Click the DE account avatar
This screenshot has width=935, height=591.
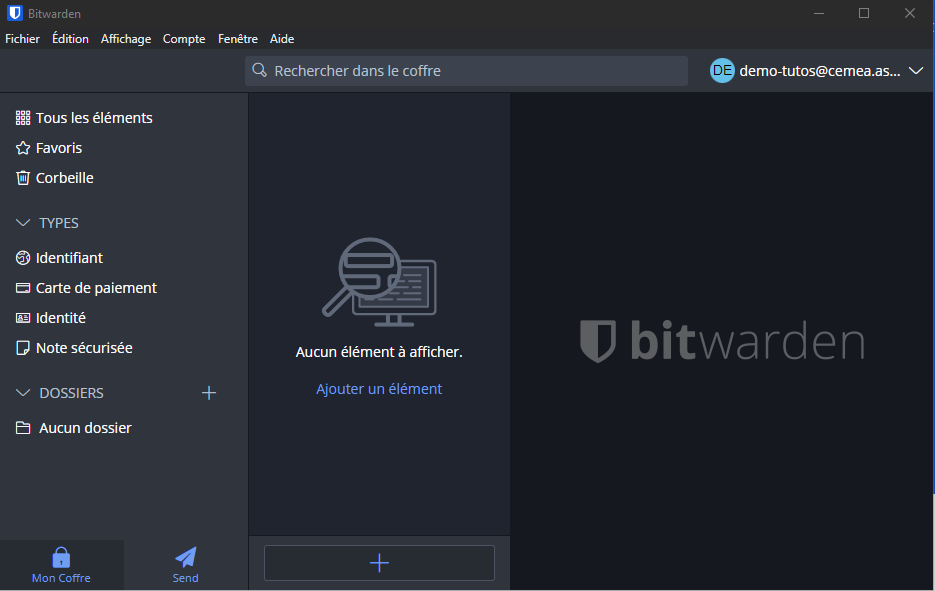point(722,70)
